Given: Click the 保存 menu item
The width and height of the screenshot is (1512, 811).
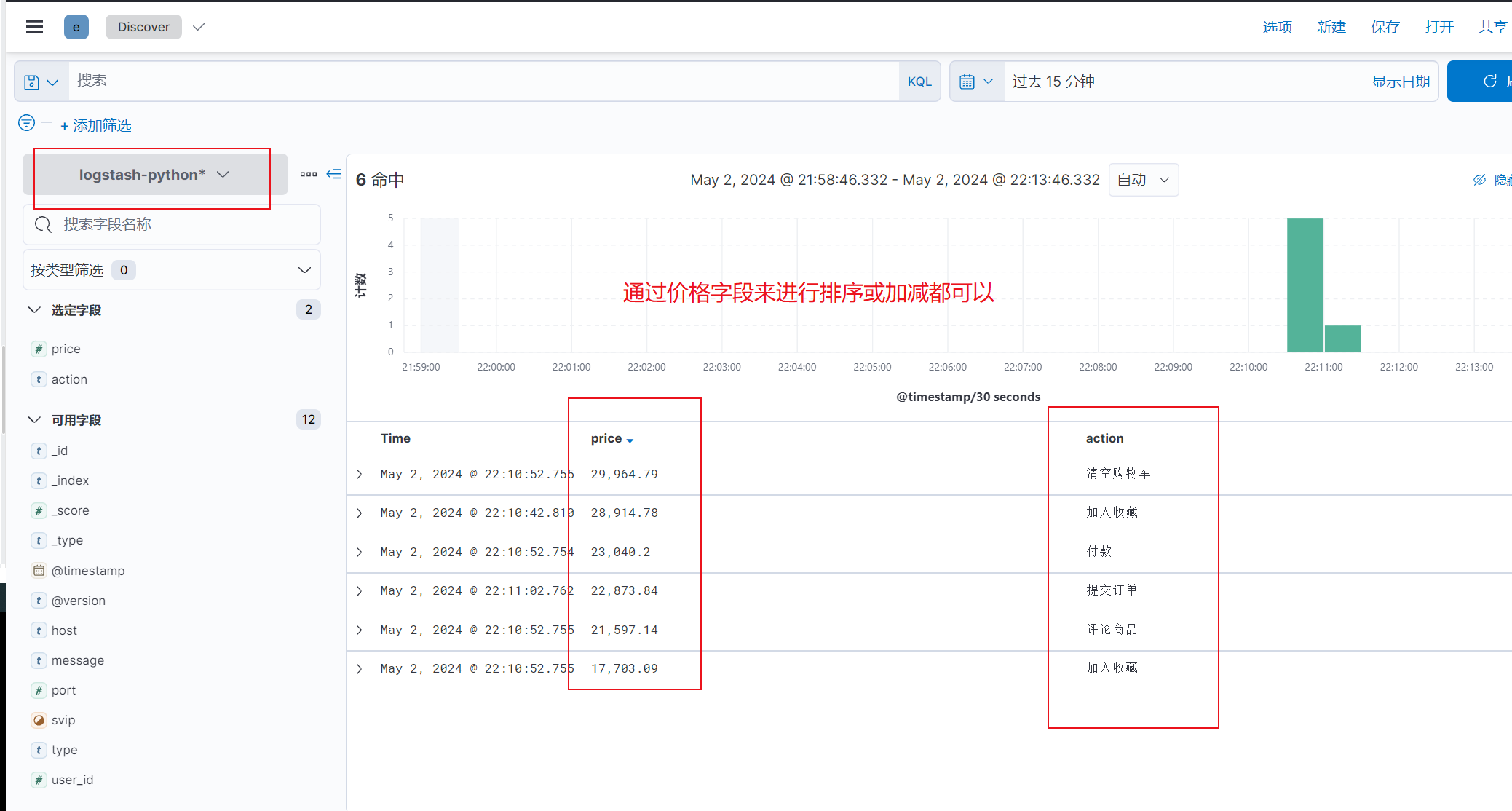Looking at the screenshot, I should pos(1385,27).
